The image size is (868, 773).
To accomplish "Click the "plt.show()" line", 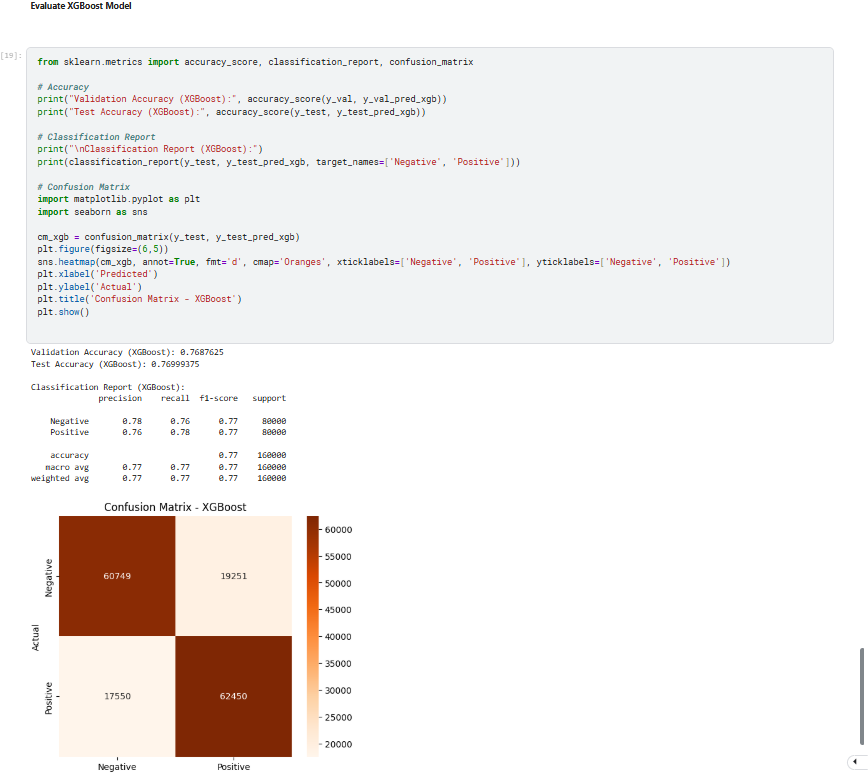I will pos(63,312).
